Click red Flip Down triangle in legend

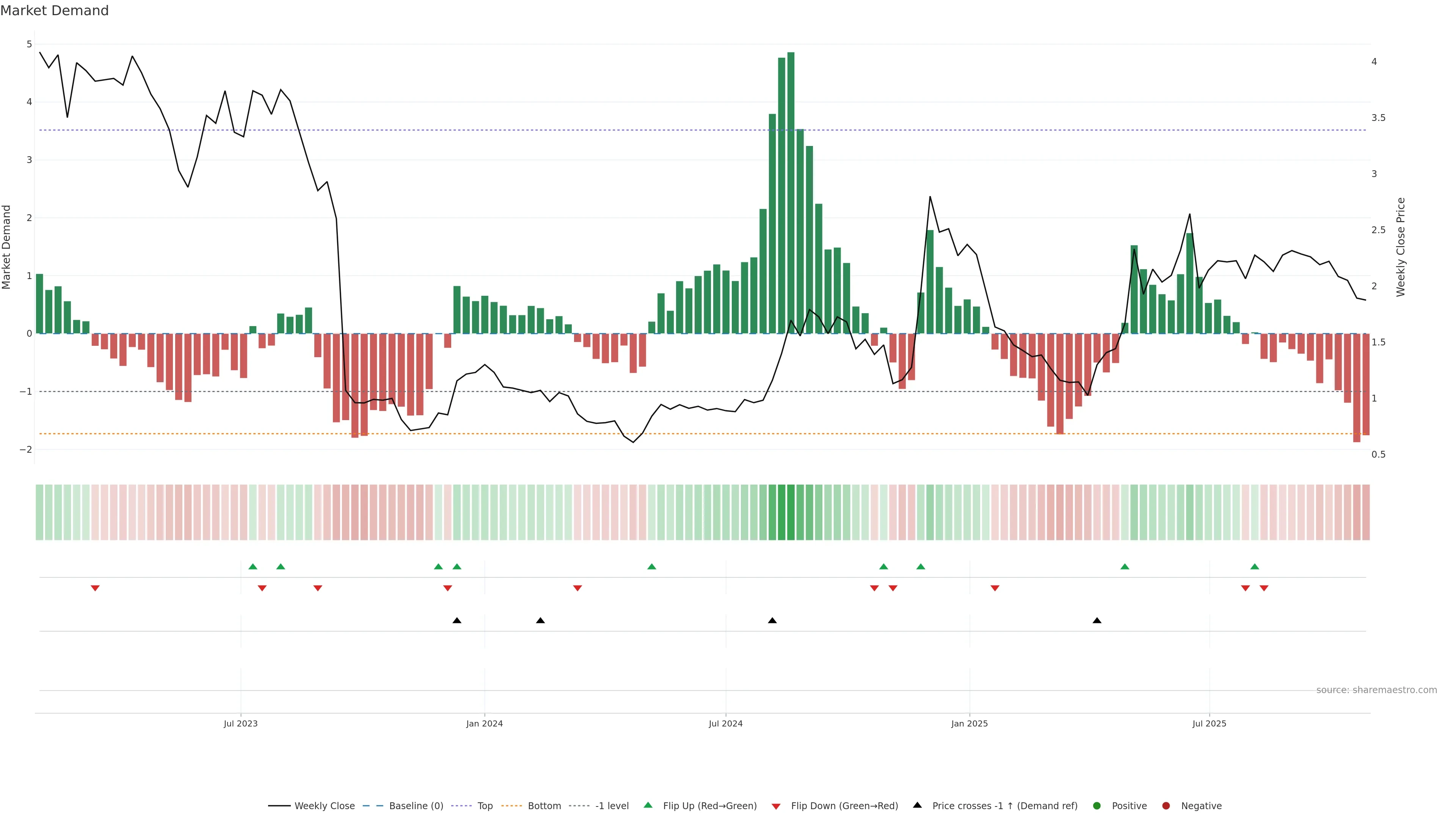click(775, 806)
